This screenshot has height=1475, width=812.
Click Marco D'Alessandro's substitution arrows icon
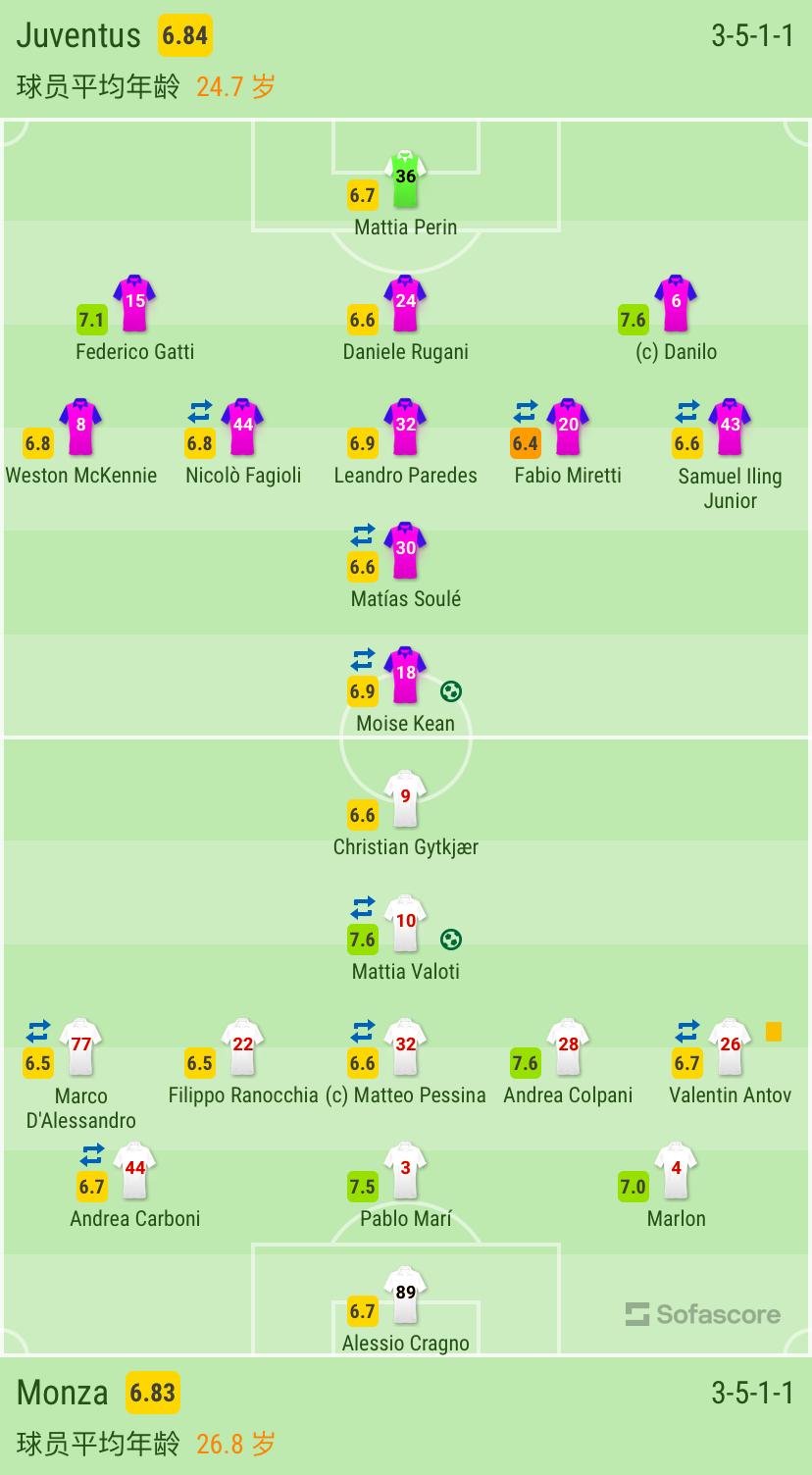(x=38, y=1032)
